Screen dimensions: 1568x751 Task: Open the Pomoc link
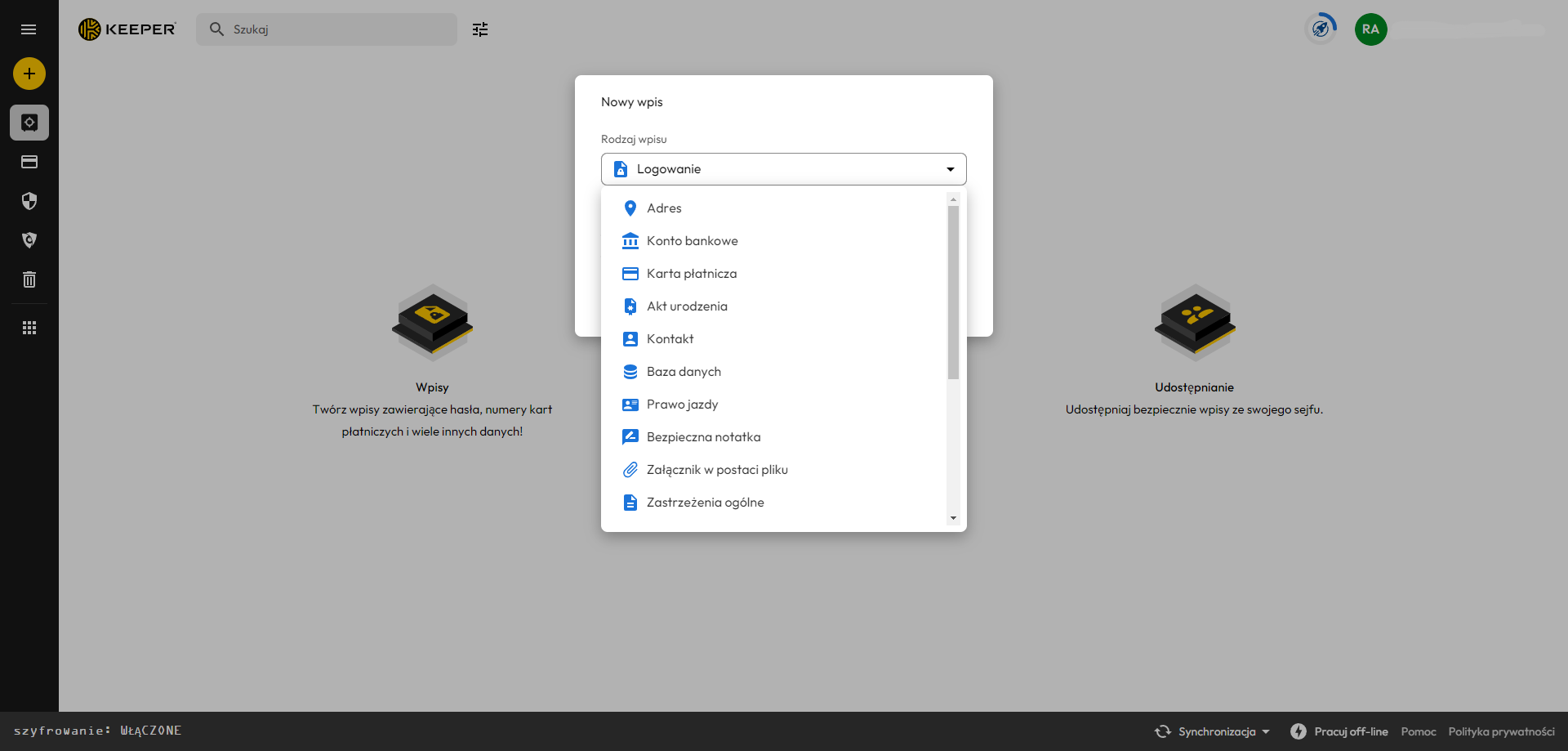1418,731
